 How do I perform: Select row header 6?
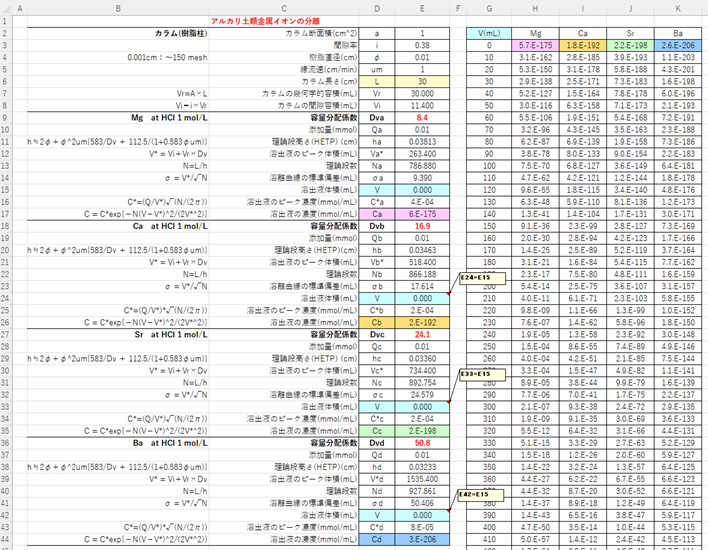(x=5, y=82)
